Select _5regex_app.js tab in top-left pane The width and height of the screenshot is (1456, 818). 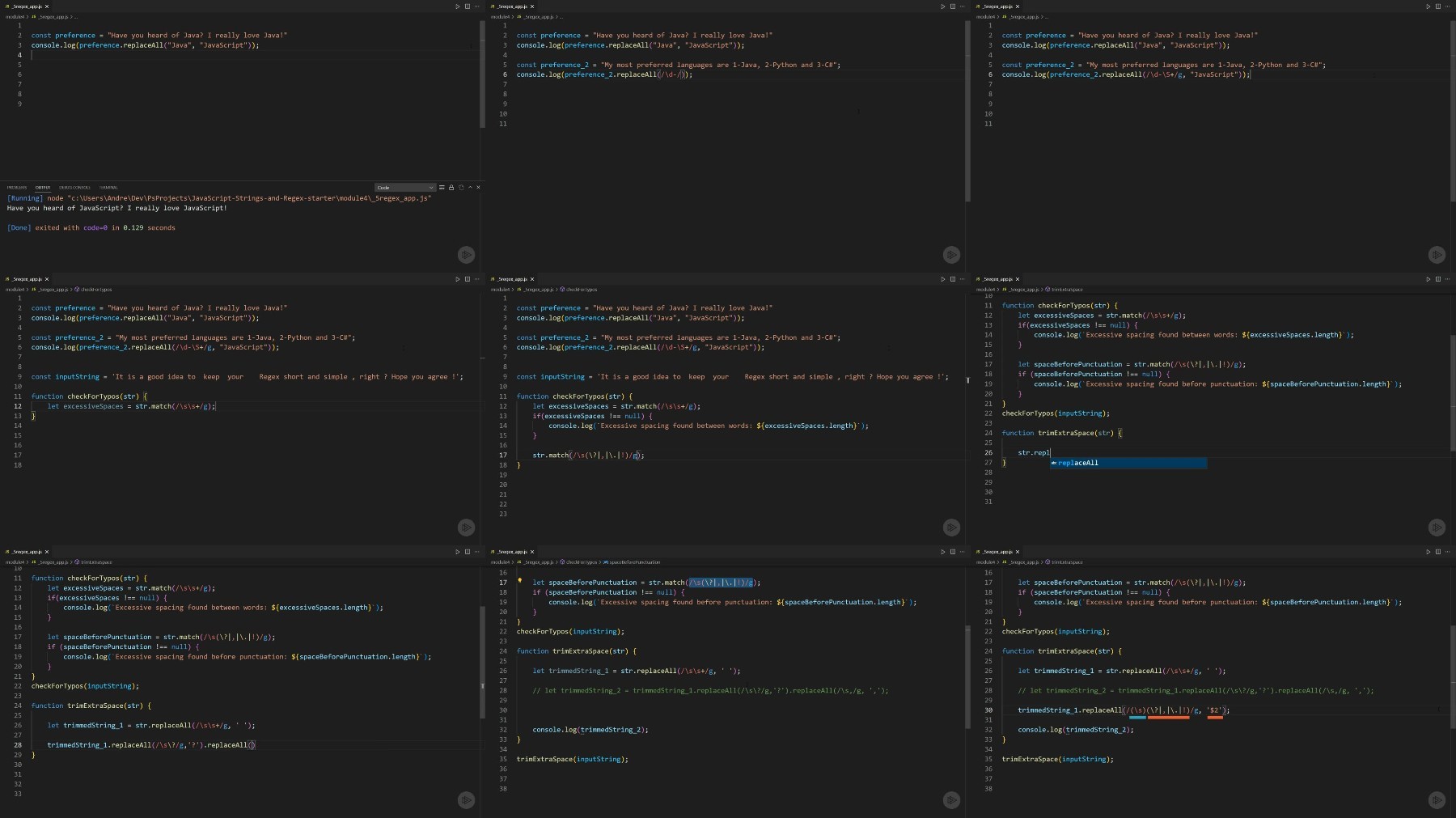pos(27,6)
